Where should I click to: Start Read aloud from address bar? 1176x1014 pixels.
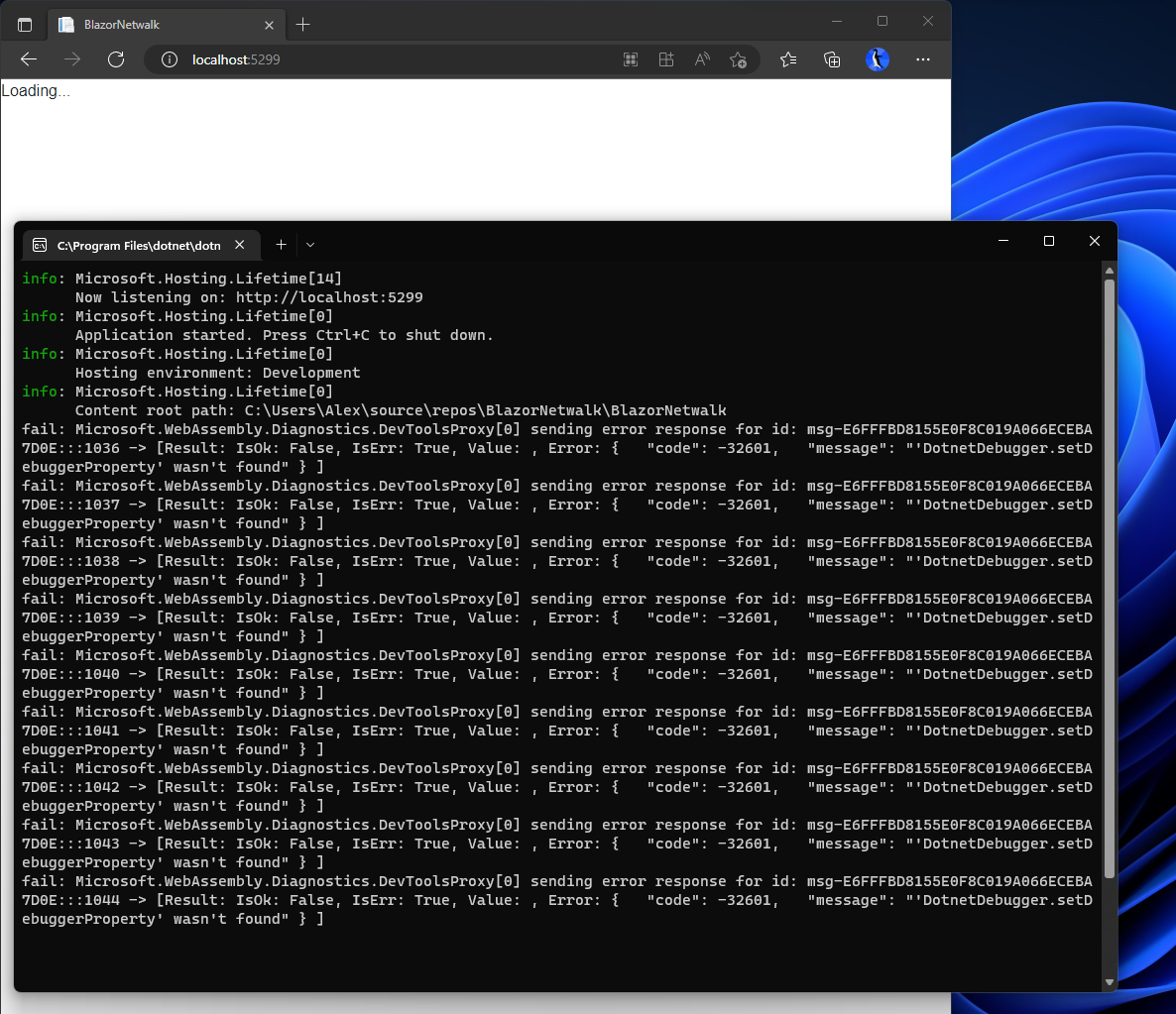(x=702, y=59)
